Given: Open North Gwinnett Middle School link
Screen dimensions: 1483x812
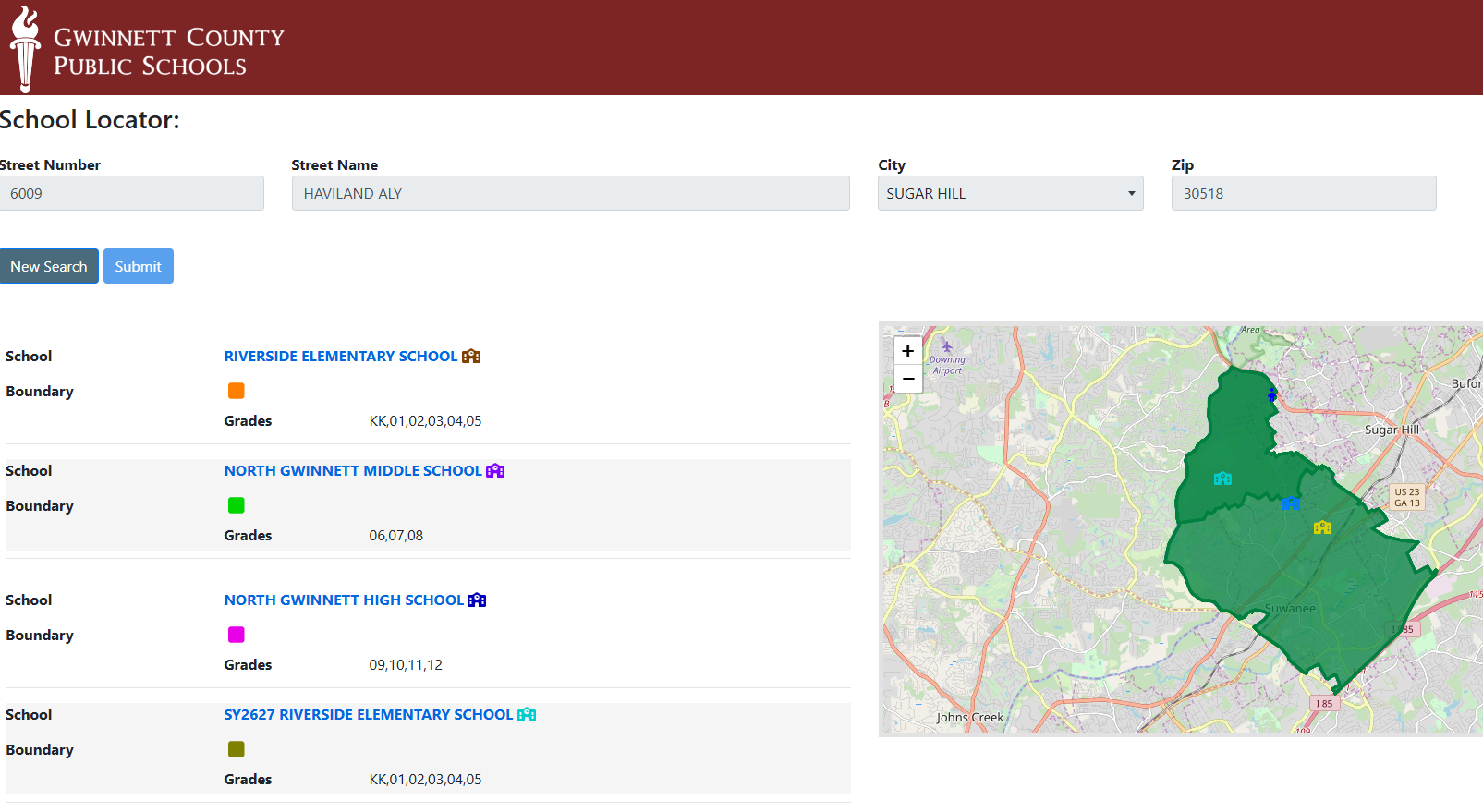Looking at the screenshot, I should (x=353, y=471).
